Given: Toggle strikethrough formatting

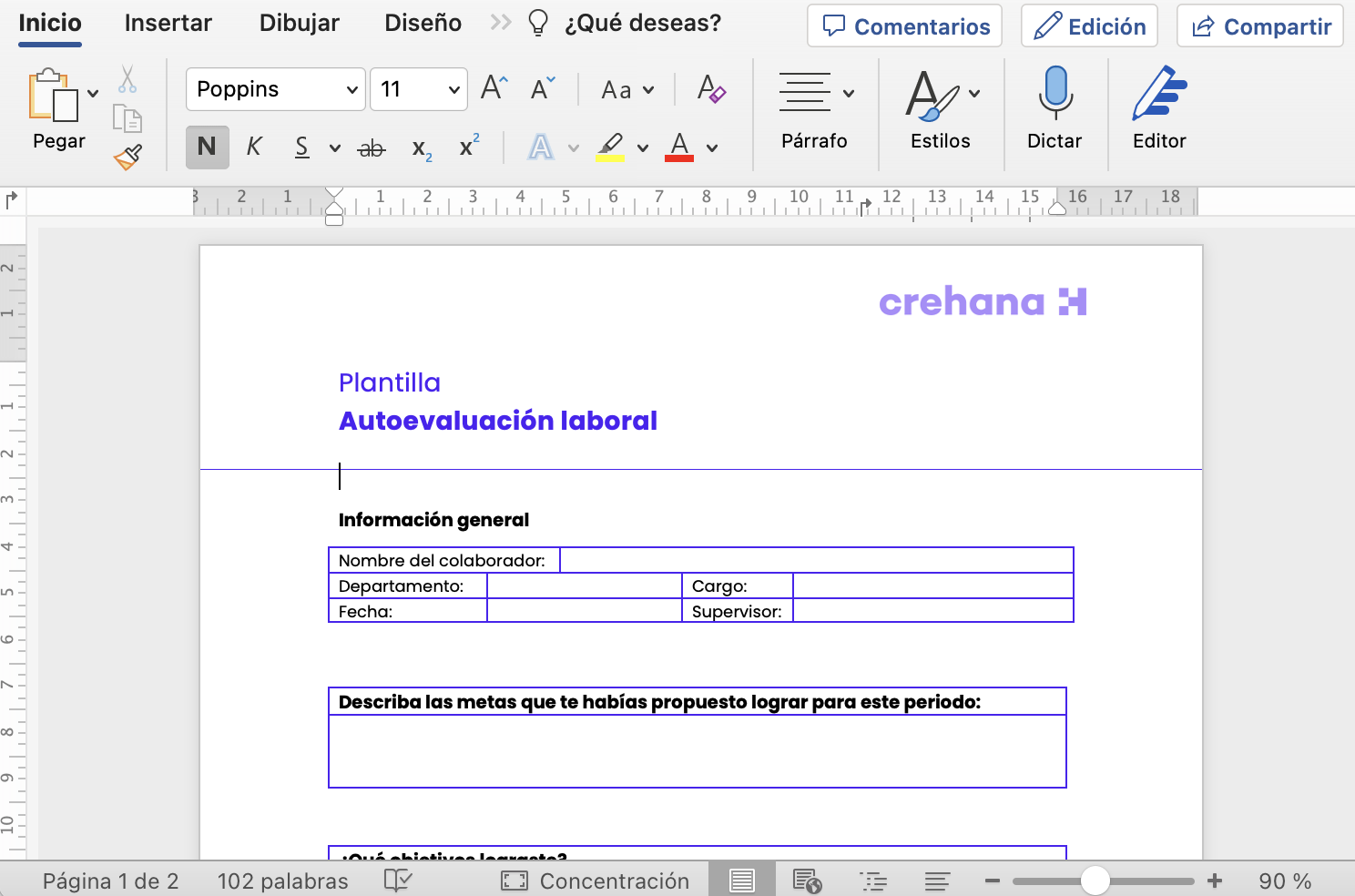Looking at the screenshot, I should [x=372, y=148].
